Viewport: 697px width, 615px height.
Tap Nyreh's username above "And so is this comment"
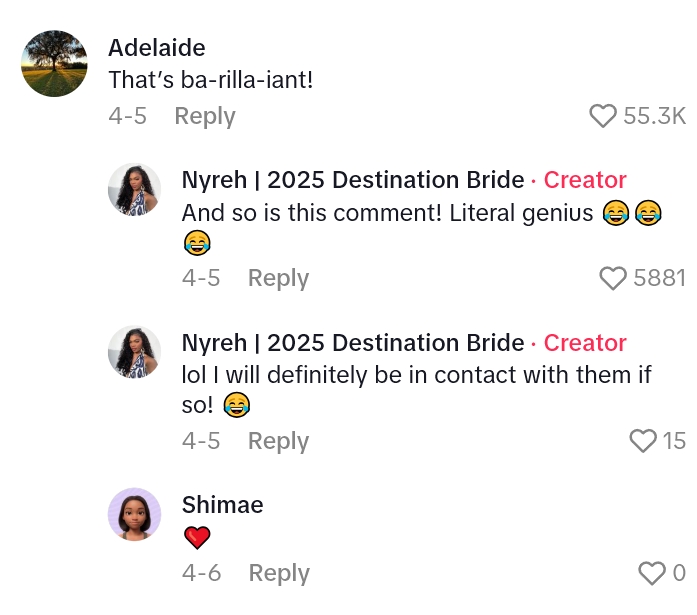[352, 180]
